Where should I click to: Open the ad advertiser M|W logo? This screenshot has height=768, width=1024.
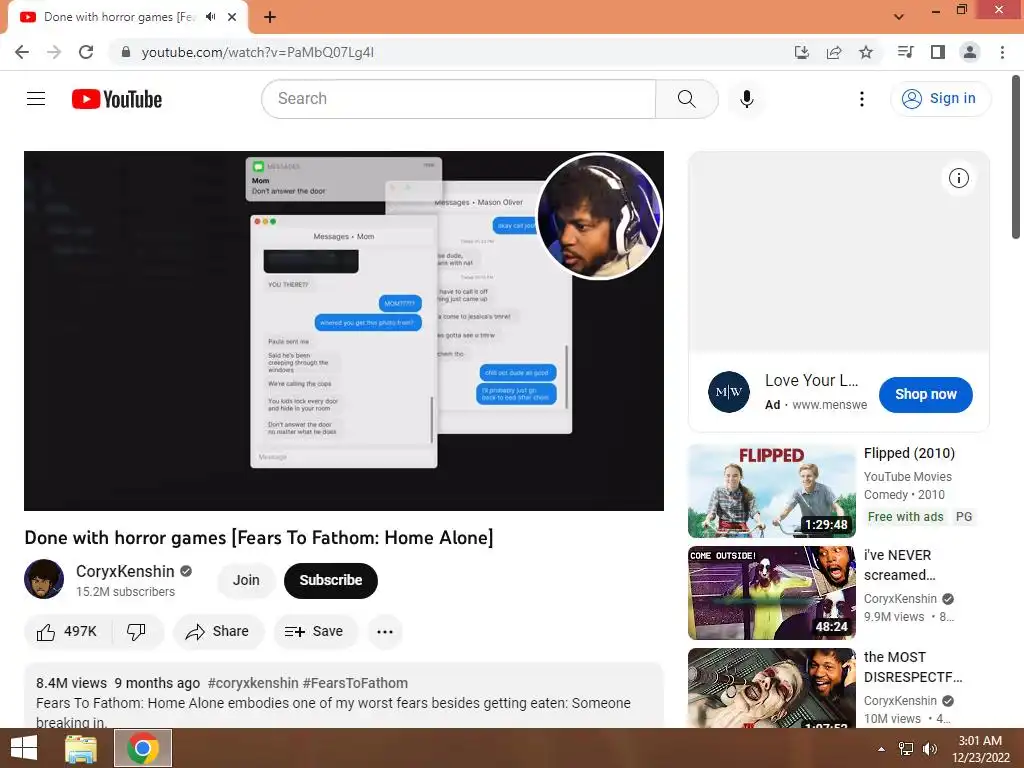coord(728,392)
